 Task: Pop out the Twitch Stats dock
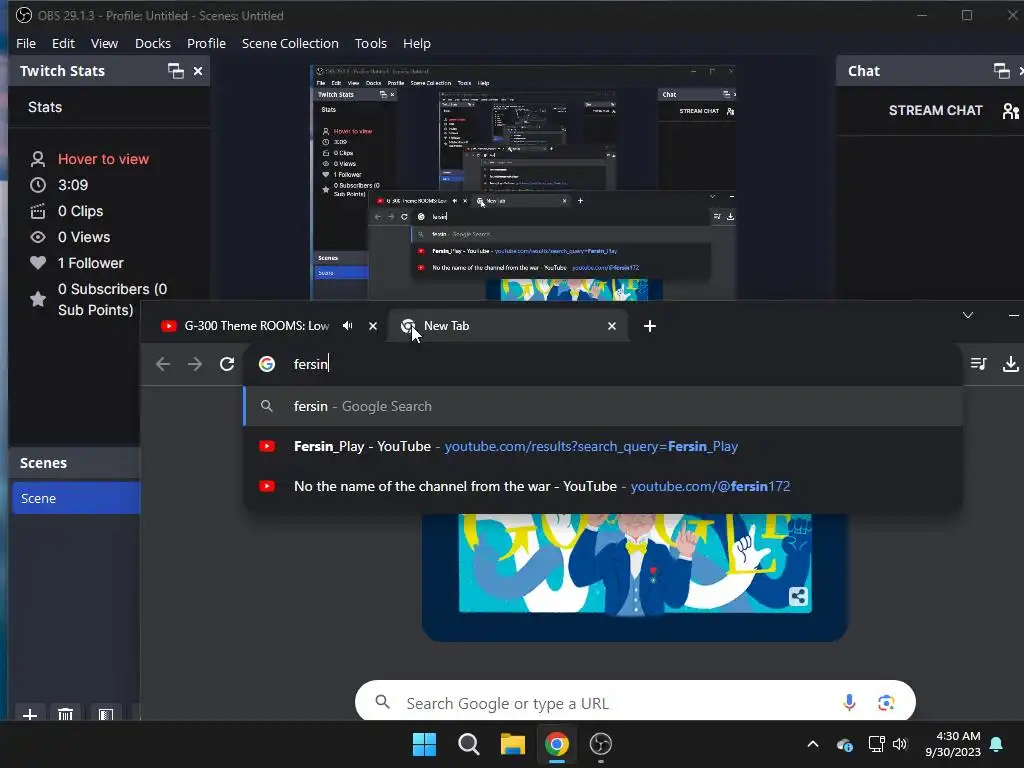pos(176,71)
